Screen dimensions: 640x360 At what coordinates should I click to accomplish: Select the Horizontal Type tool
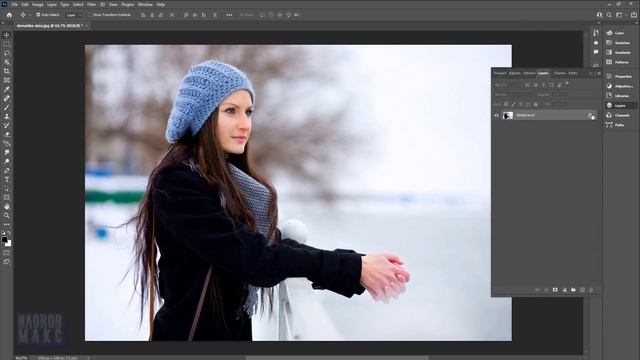[7, 180]
